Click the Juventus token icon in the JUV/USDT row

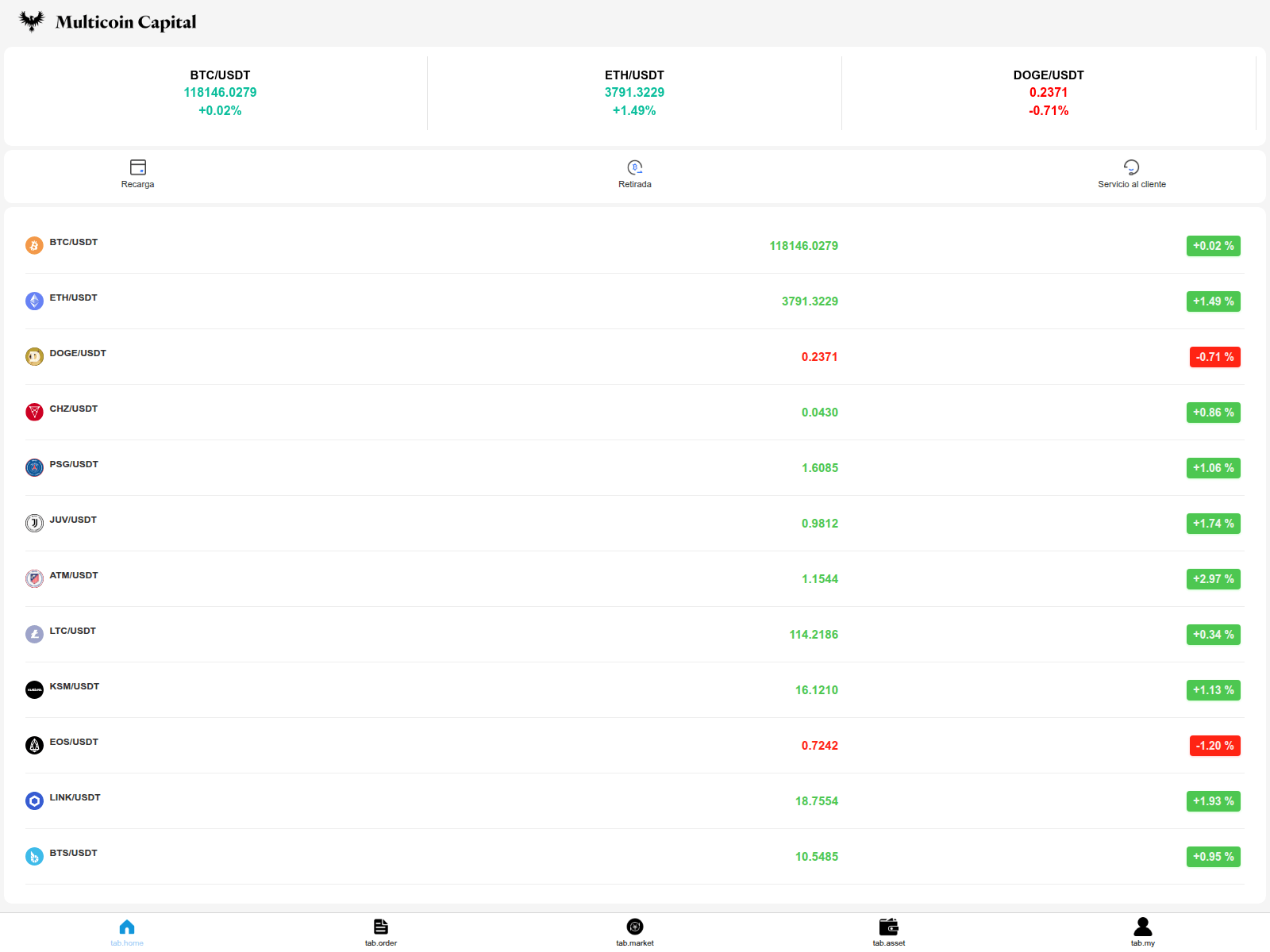pyautogui.click(x=34, y=524)
